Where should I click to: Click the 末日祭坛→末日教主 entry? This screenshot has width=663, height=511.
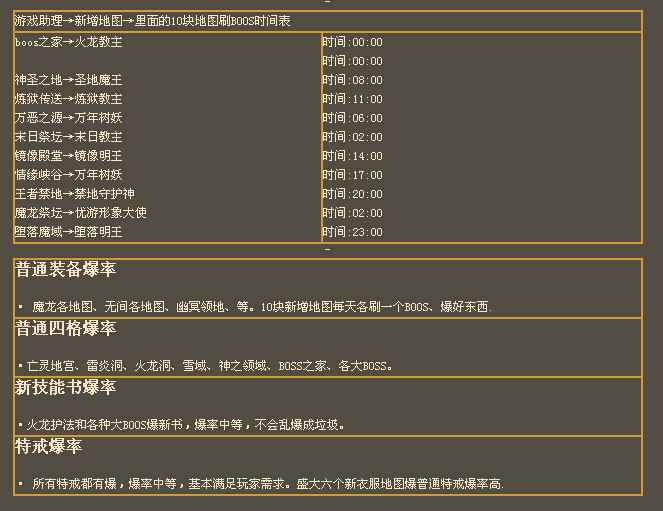tap(69, 137)
